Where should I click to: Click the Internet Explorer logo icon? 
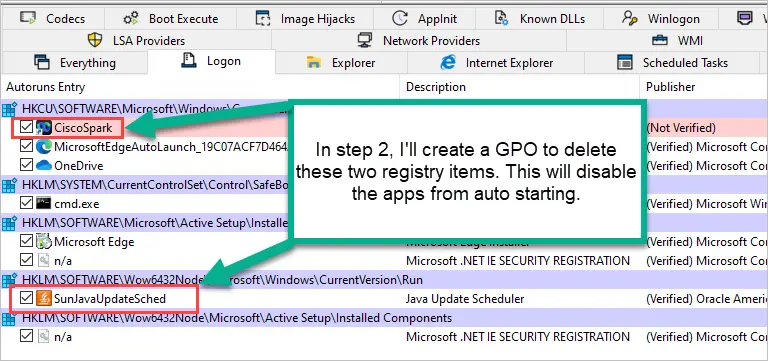(448, 62)
